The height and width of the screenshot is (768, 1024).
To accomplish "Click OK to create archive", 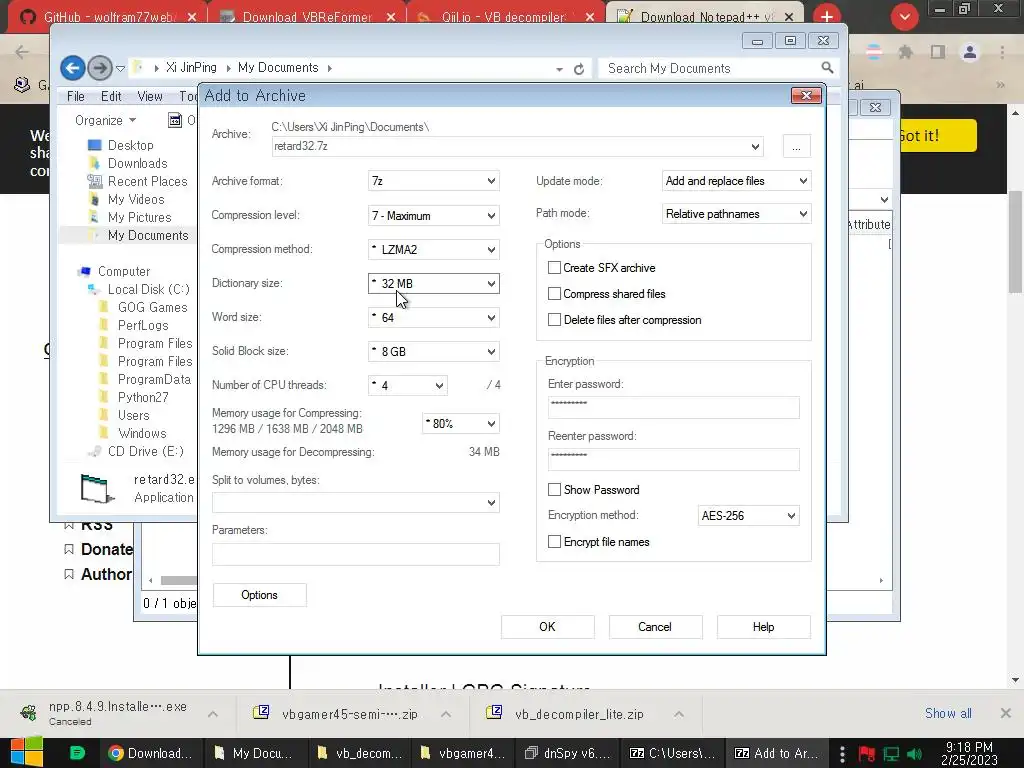I will (x=547, y=627).
